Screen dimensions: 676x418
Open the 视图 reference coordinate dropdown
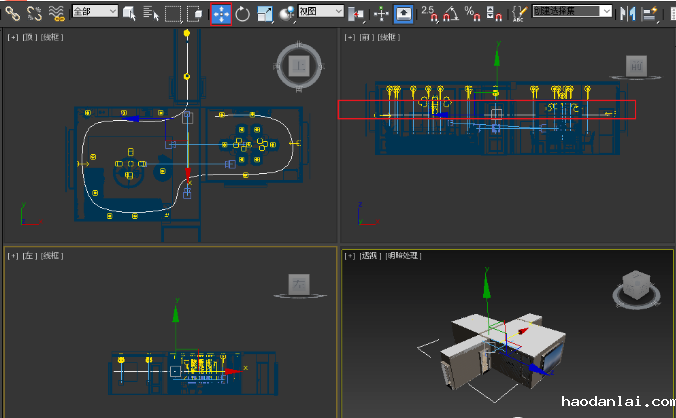321,11
